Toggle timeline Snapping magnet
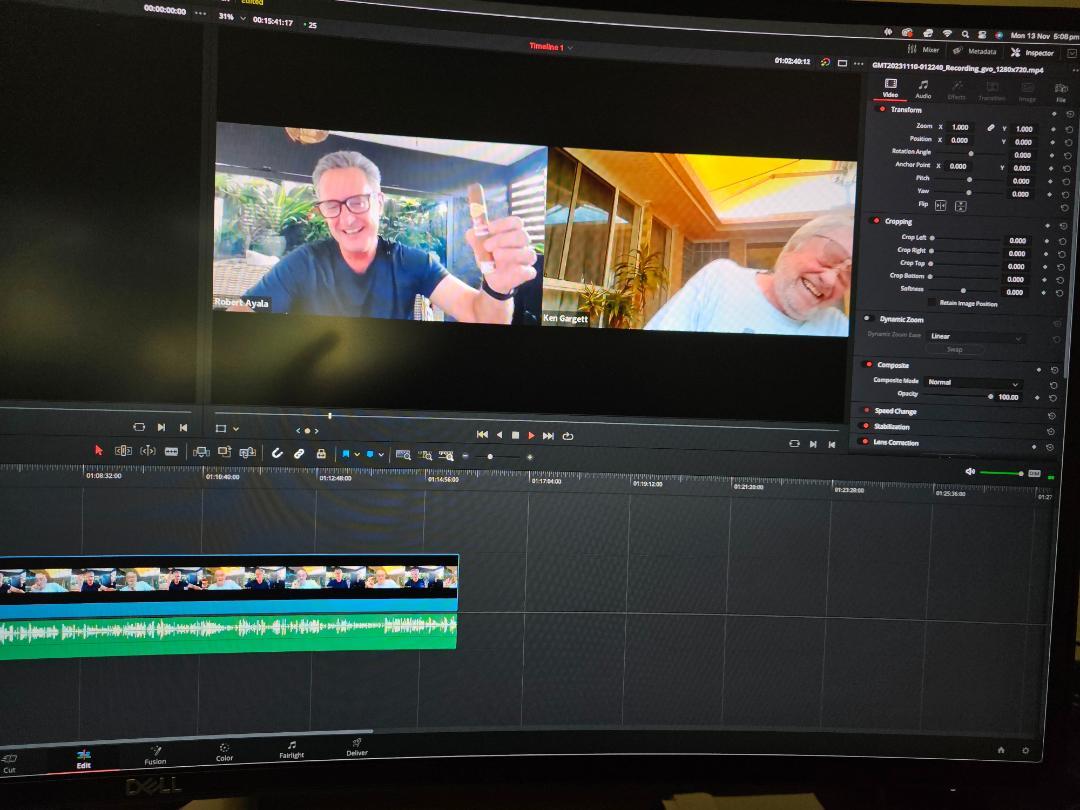1080x810 pixels. tap(277, 453)
